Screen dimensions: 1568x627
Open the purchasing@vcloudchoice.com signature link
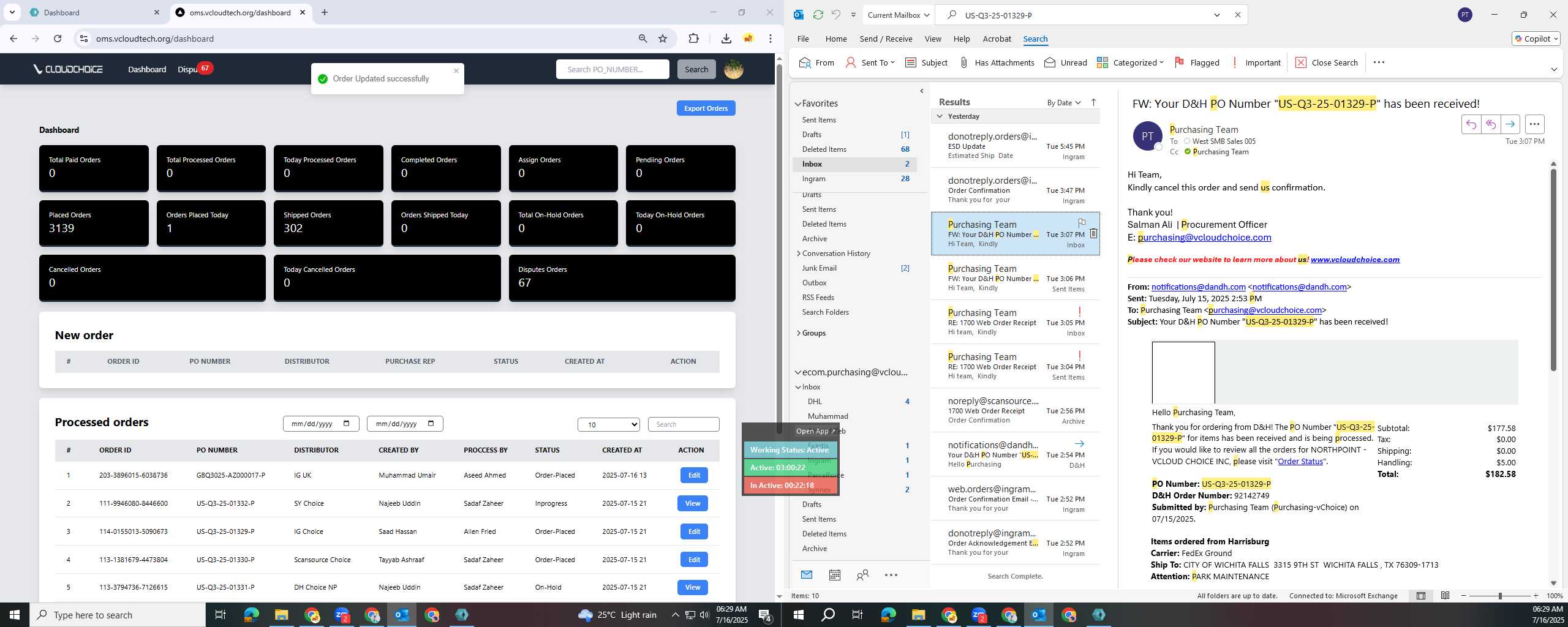(x=1204, y=238)
